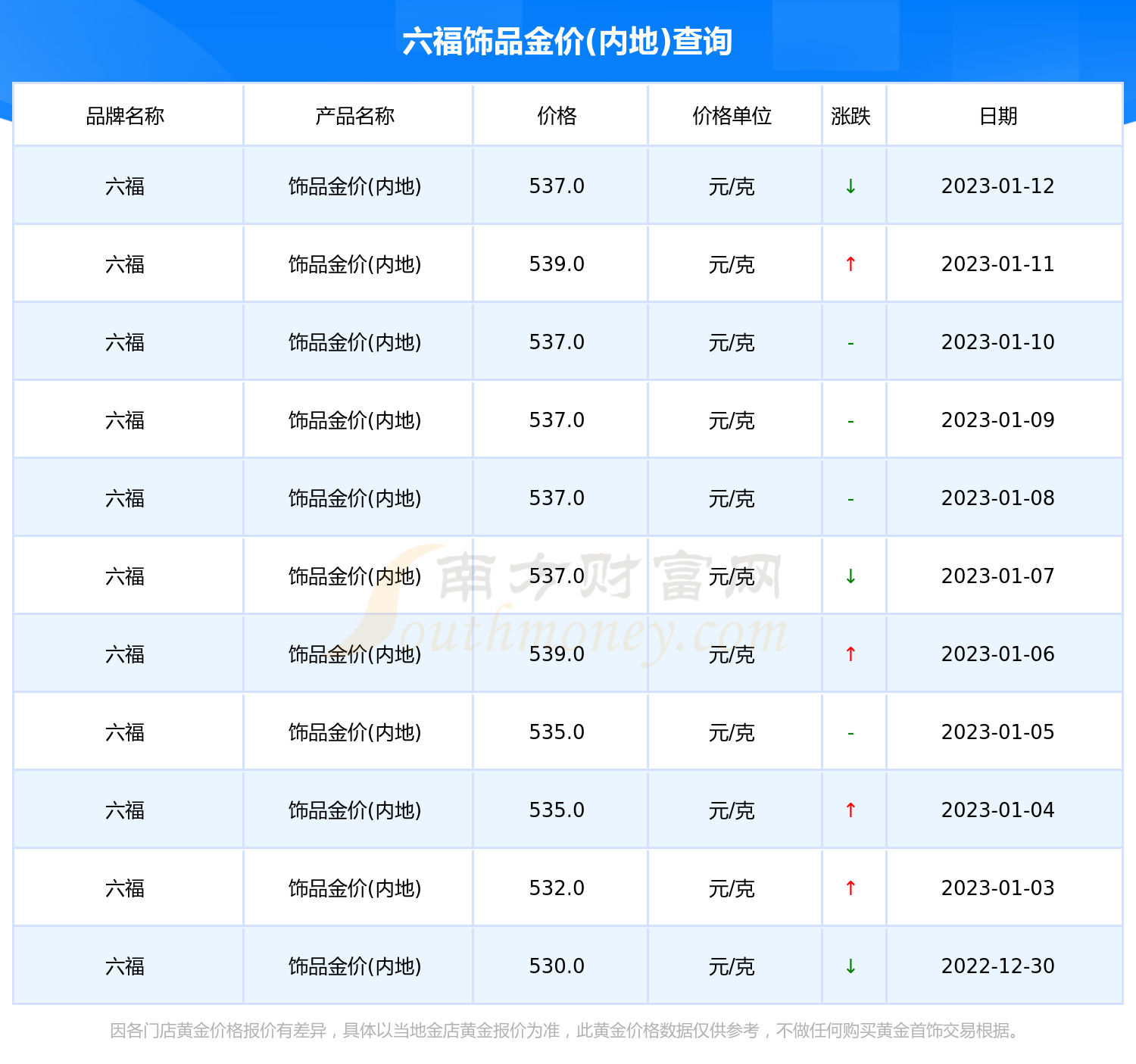Click brand 六福 in the 2023-01-09 row
Viewport: 1136px width, 1064px height.
pyautogui.click(x=125, y=420)
